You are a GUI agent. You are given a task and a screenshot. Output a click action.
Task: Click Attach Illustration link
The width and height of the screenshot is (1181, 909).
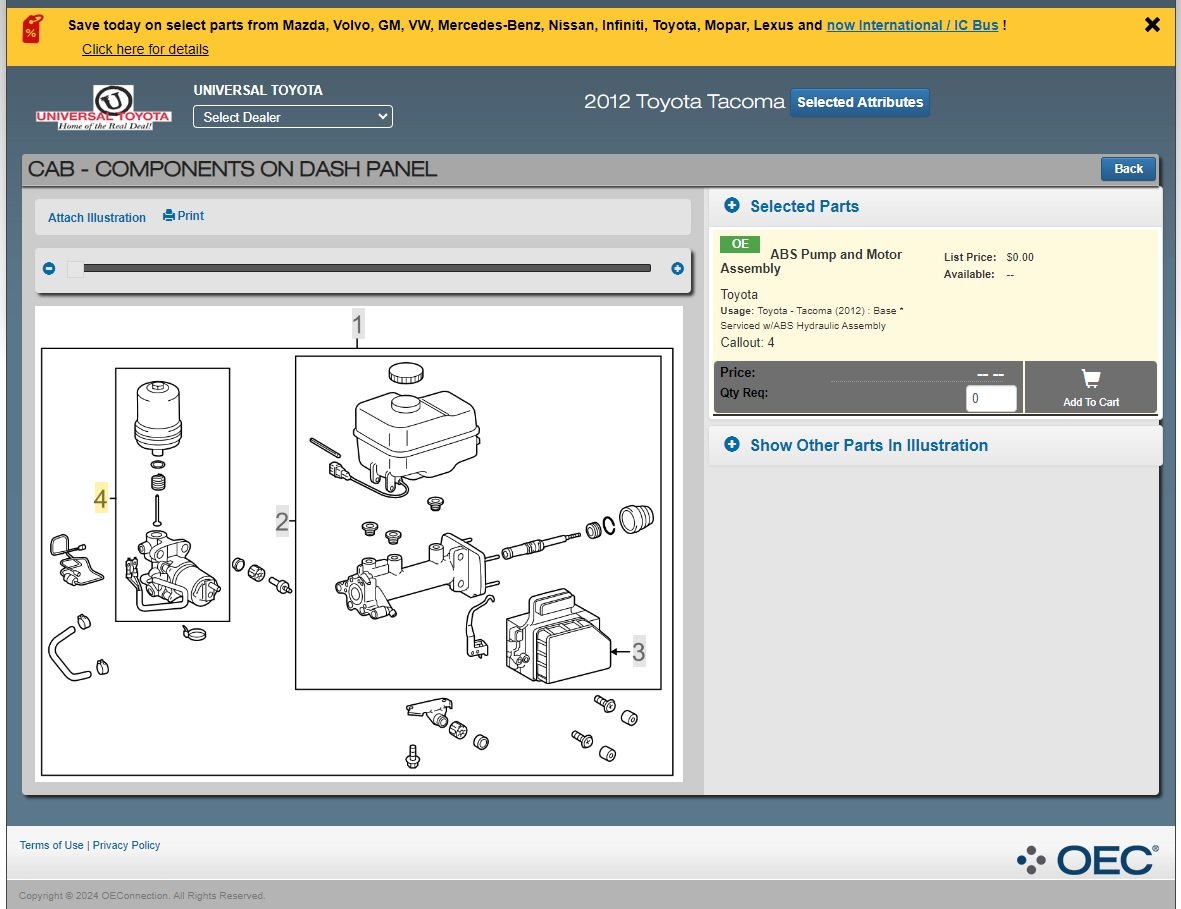pyautogui.click(x=97, y=218)
